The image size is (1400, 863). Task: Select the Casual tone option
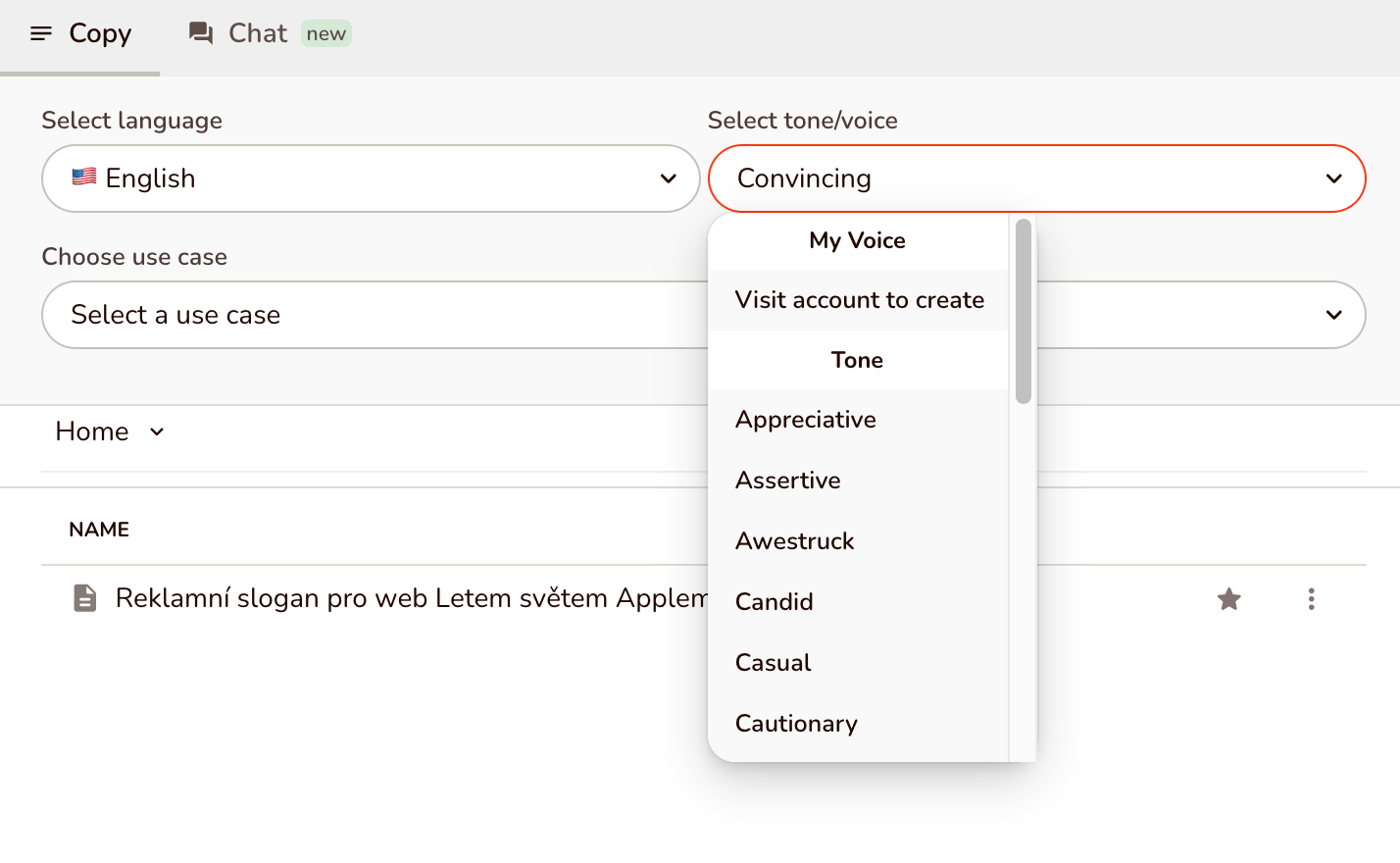tap(774, 663)
